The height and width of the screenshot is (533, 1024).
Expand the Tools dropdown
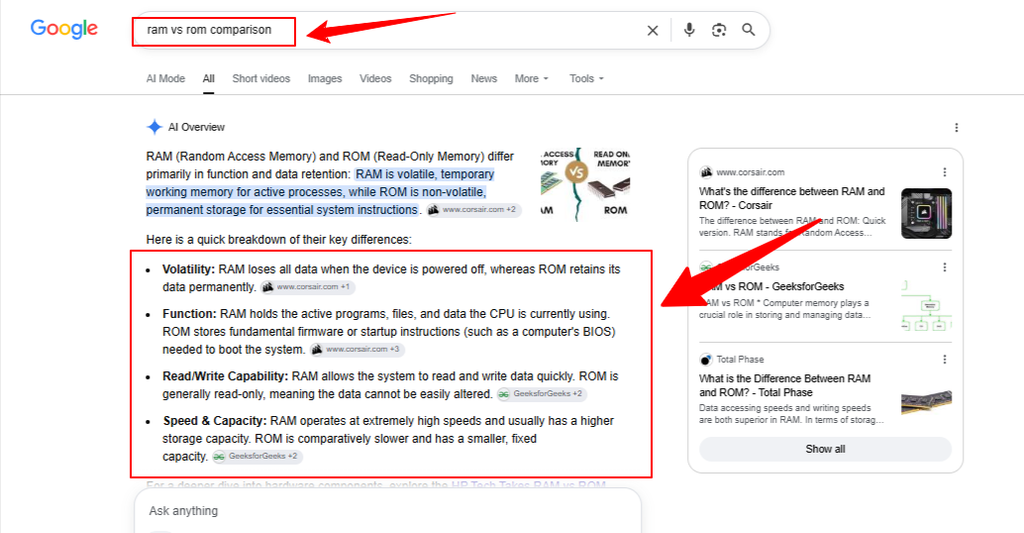click(586, 78)
